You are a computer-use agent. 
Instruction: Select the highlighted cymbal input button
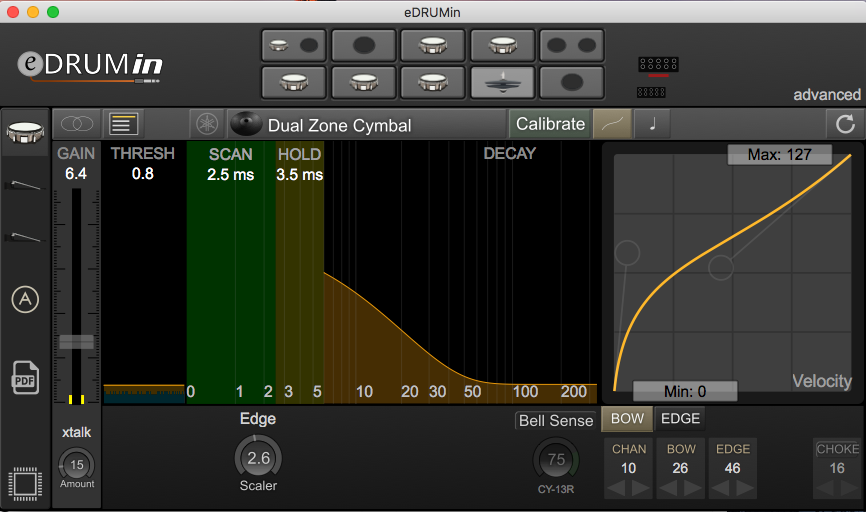pos(503,82)
